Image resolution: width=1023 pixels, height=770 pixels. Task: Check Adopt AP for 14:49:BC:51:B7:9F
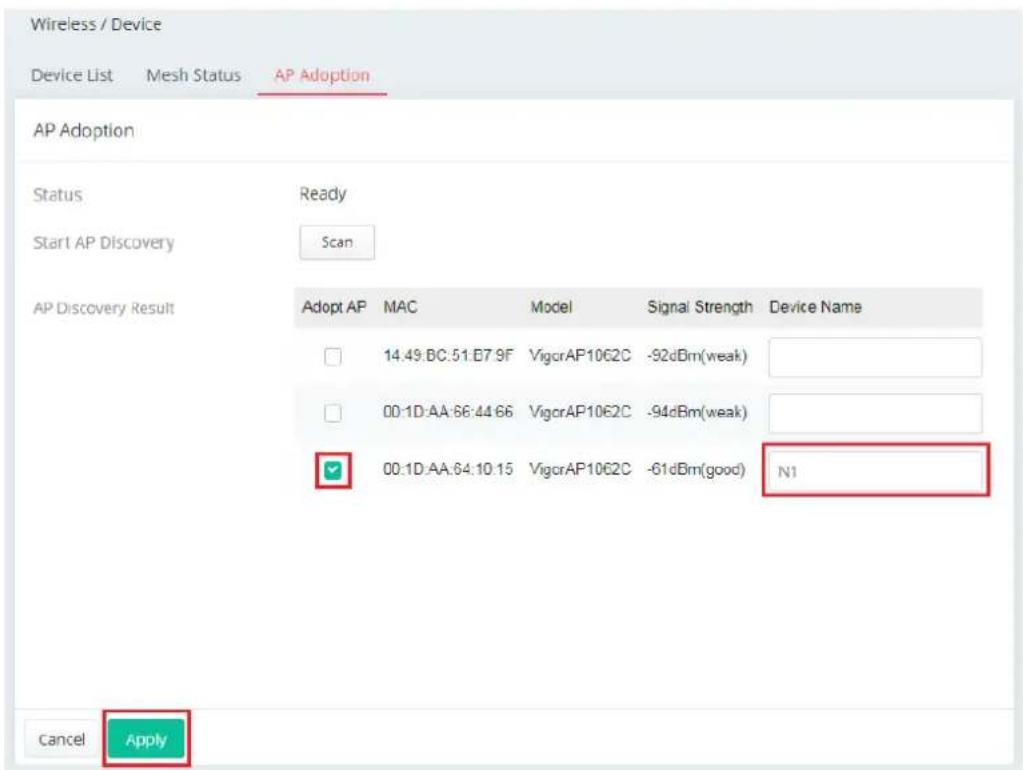click(x=333, y=356)
